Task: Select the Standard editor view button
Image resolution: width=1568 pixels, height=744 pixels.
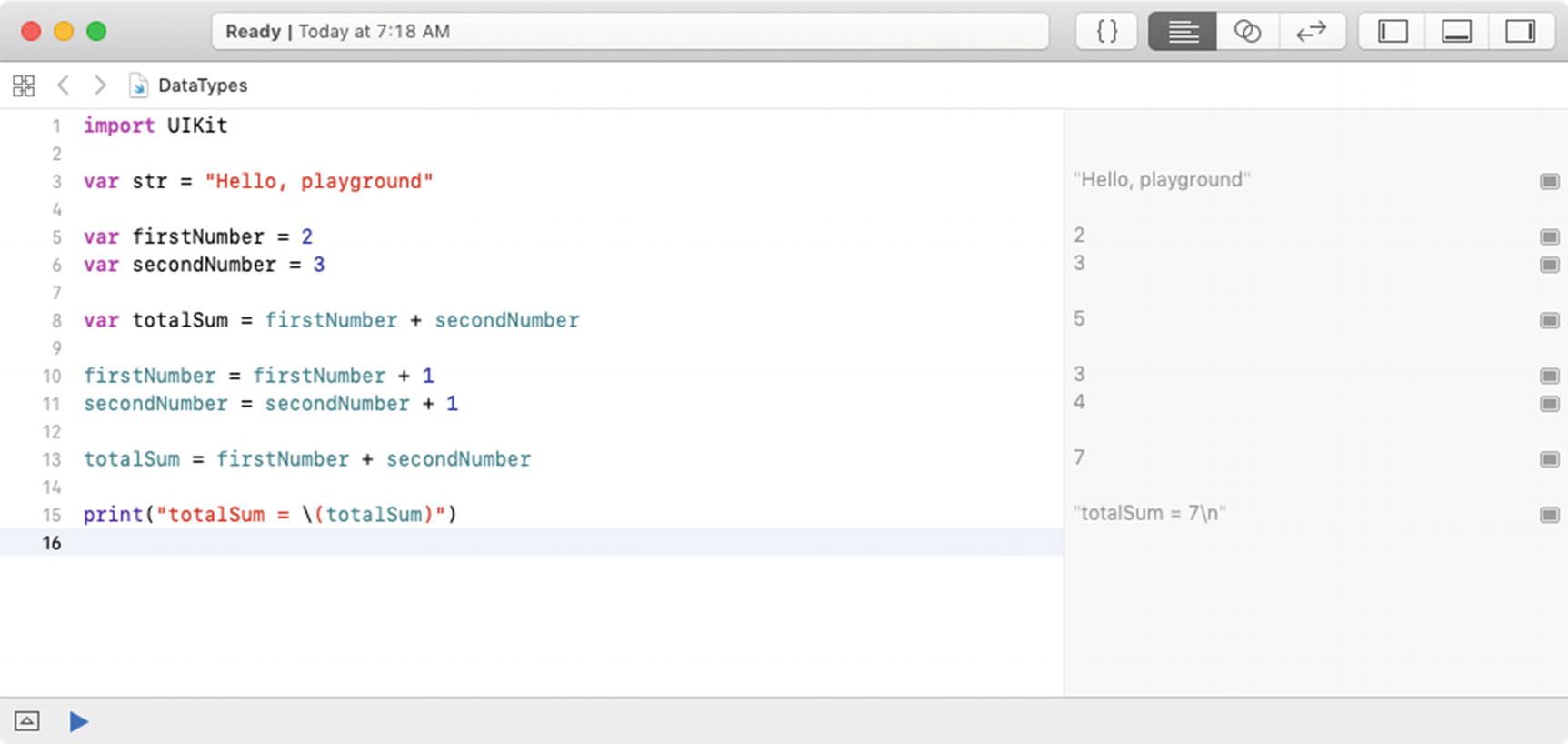Action: [1182, 31]
